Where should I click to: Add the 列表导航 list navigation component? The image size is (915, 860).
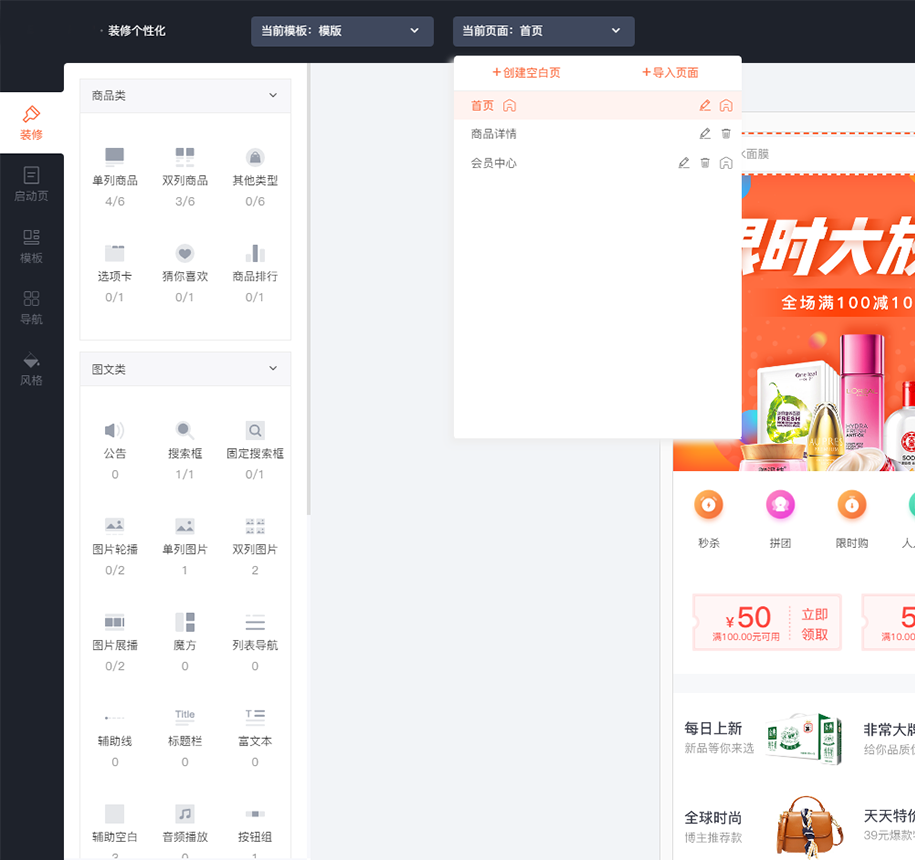(255, 642)
